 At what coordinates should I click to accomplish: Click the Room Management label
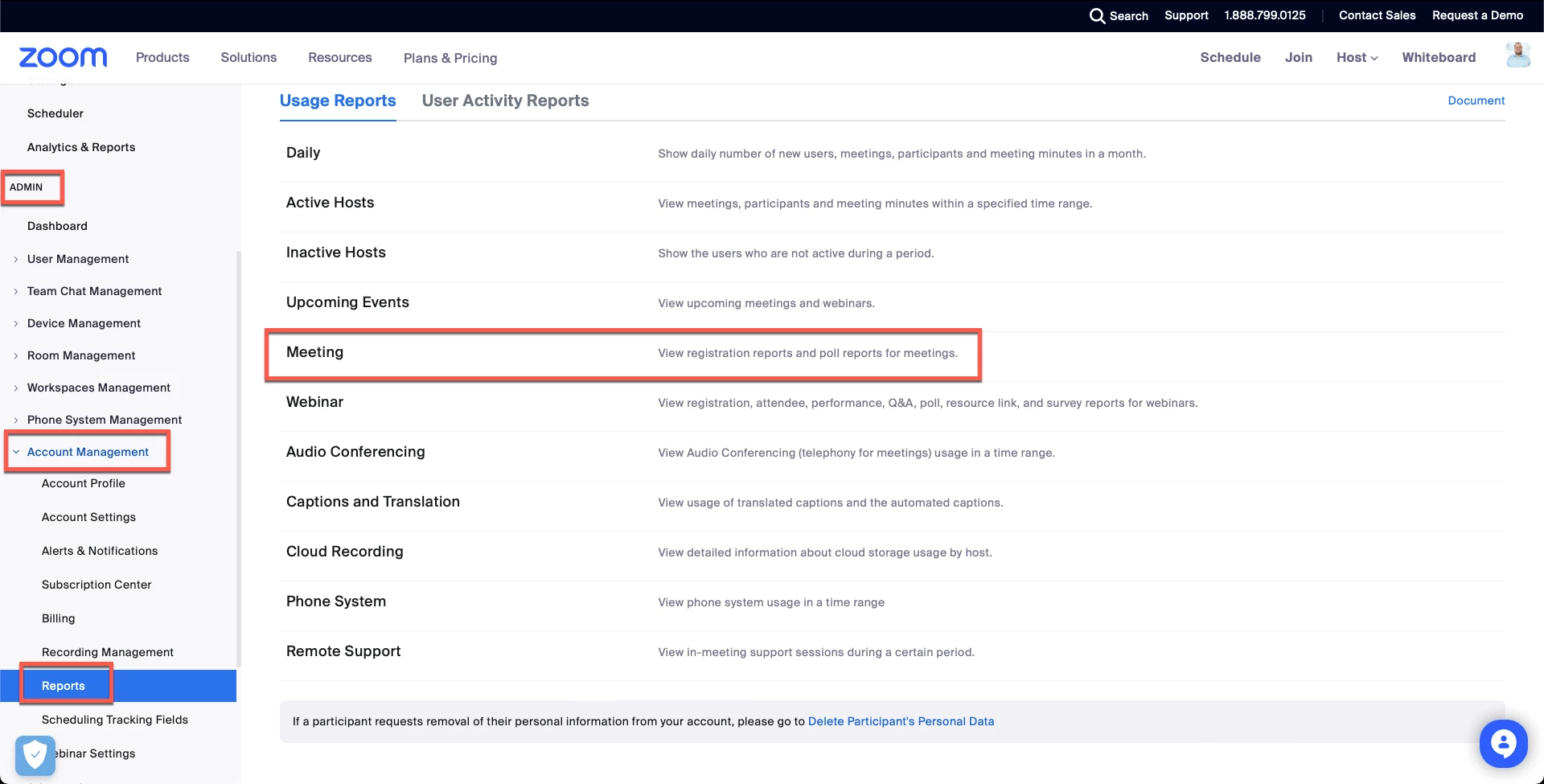(x=81, y=355)
